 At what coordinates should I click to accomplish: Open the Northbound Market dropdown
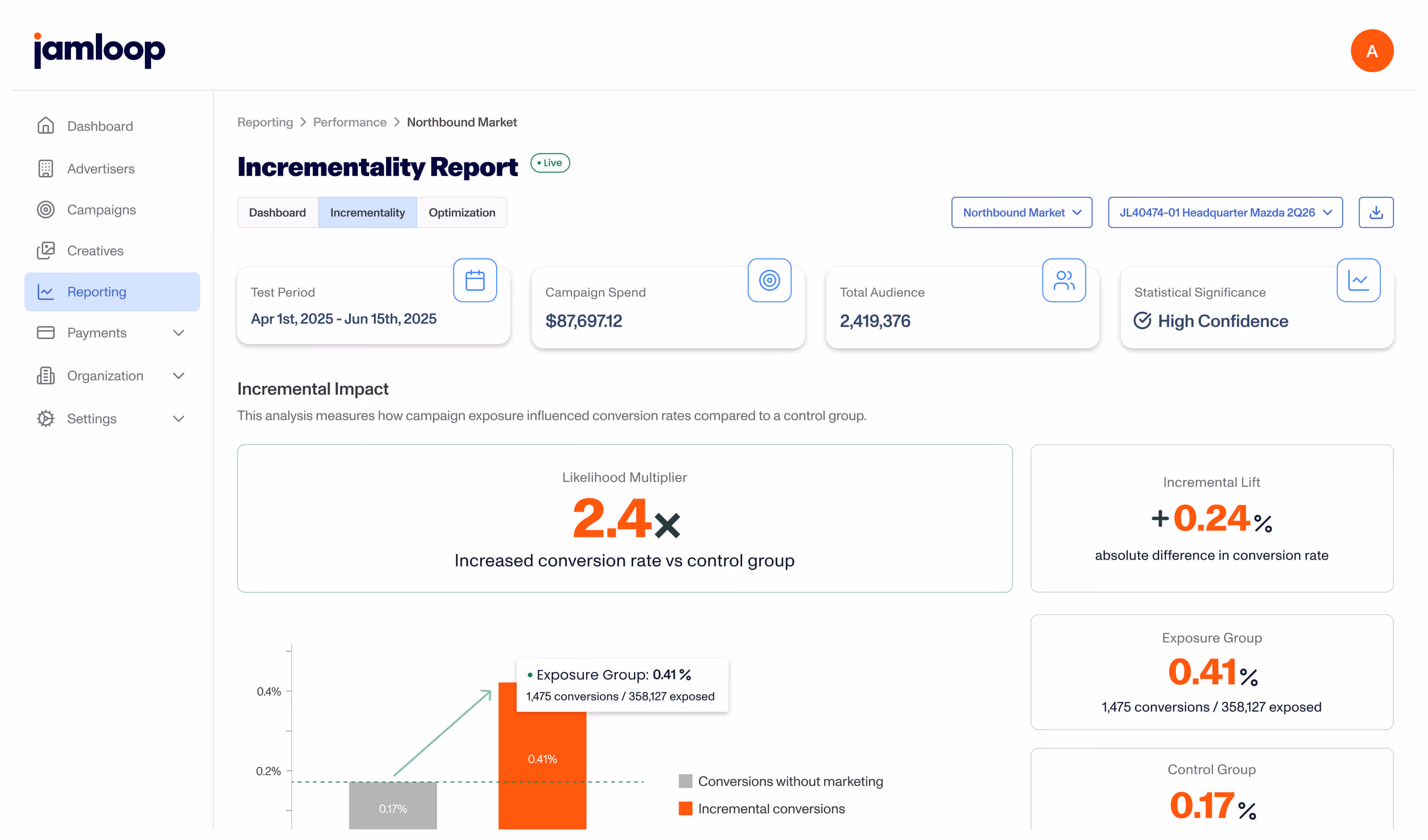(1022, 212)
